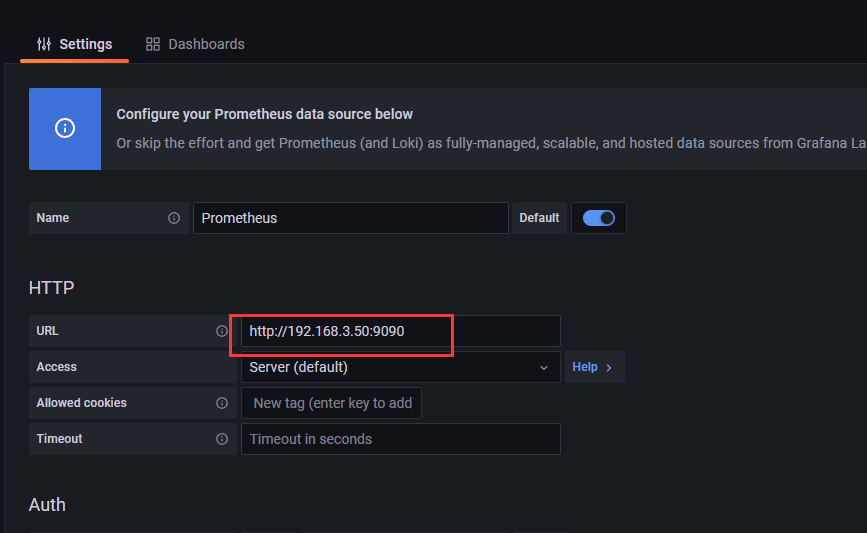Click the blue info circle icon in banner
The image size is (867, 533).
pos(65,128)
